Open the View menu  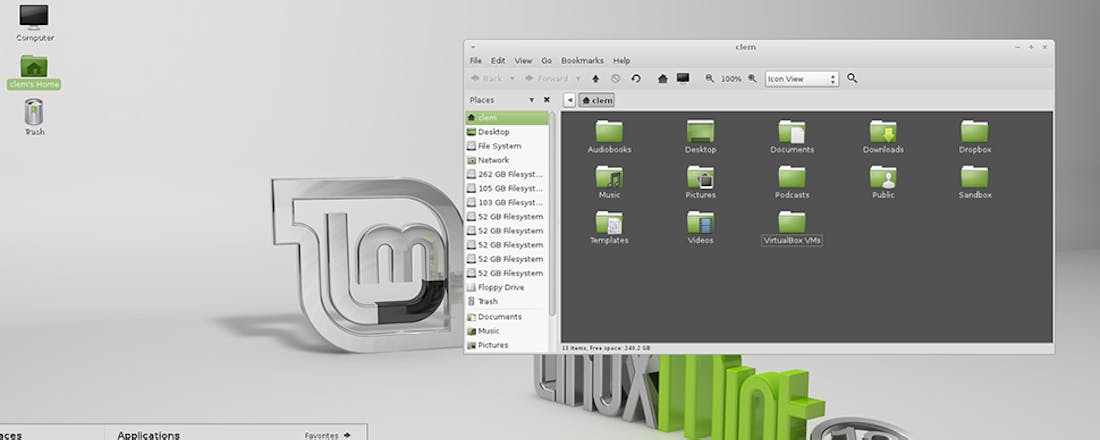(x=523, y=61)
